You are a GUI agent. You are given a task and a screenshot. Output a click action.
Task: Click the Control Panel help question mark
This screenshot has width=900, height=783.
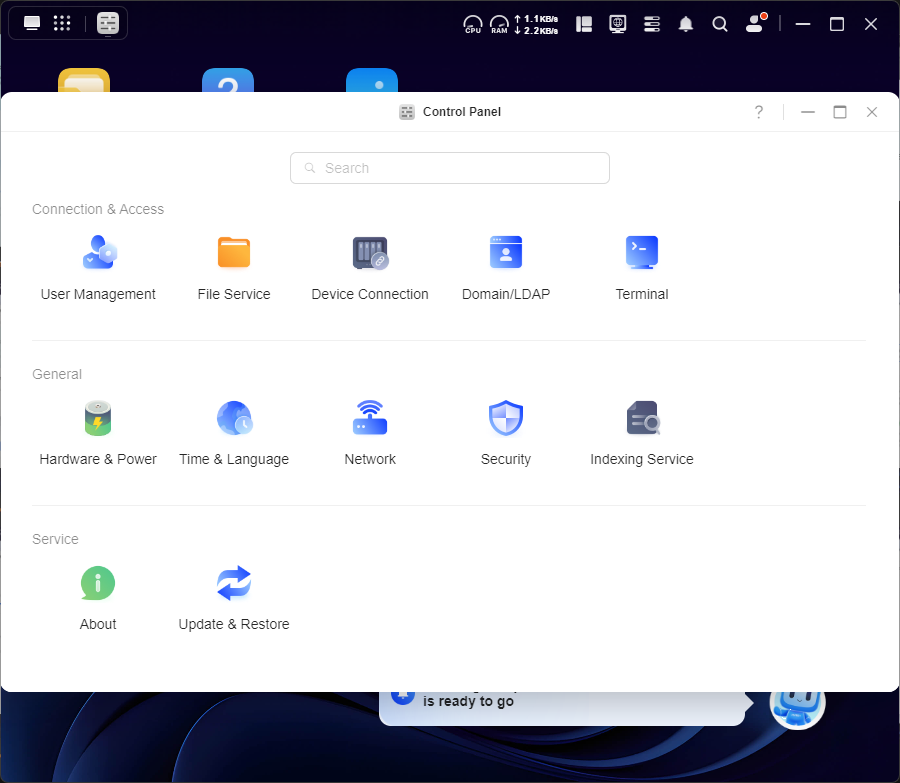pyautogui.click(x=759, y=112)
